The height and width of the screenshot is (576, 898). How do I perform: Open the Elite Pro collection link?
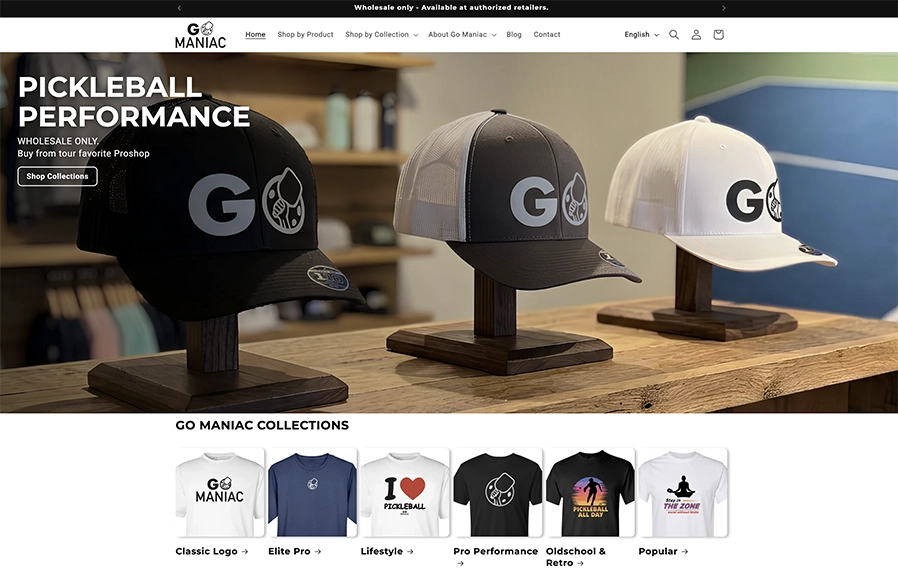pyautogui.click(x=294, y=551)
